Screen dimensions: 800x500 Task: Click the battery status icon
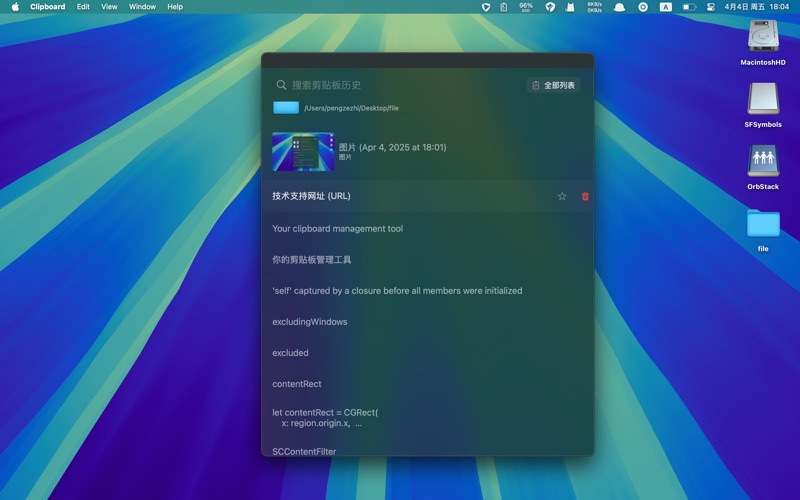tap(689, 7)
